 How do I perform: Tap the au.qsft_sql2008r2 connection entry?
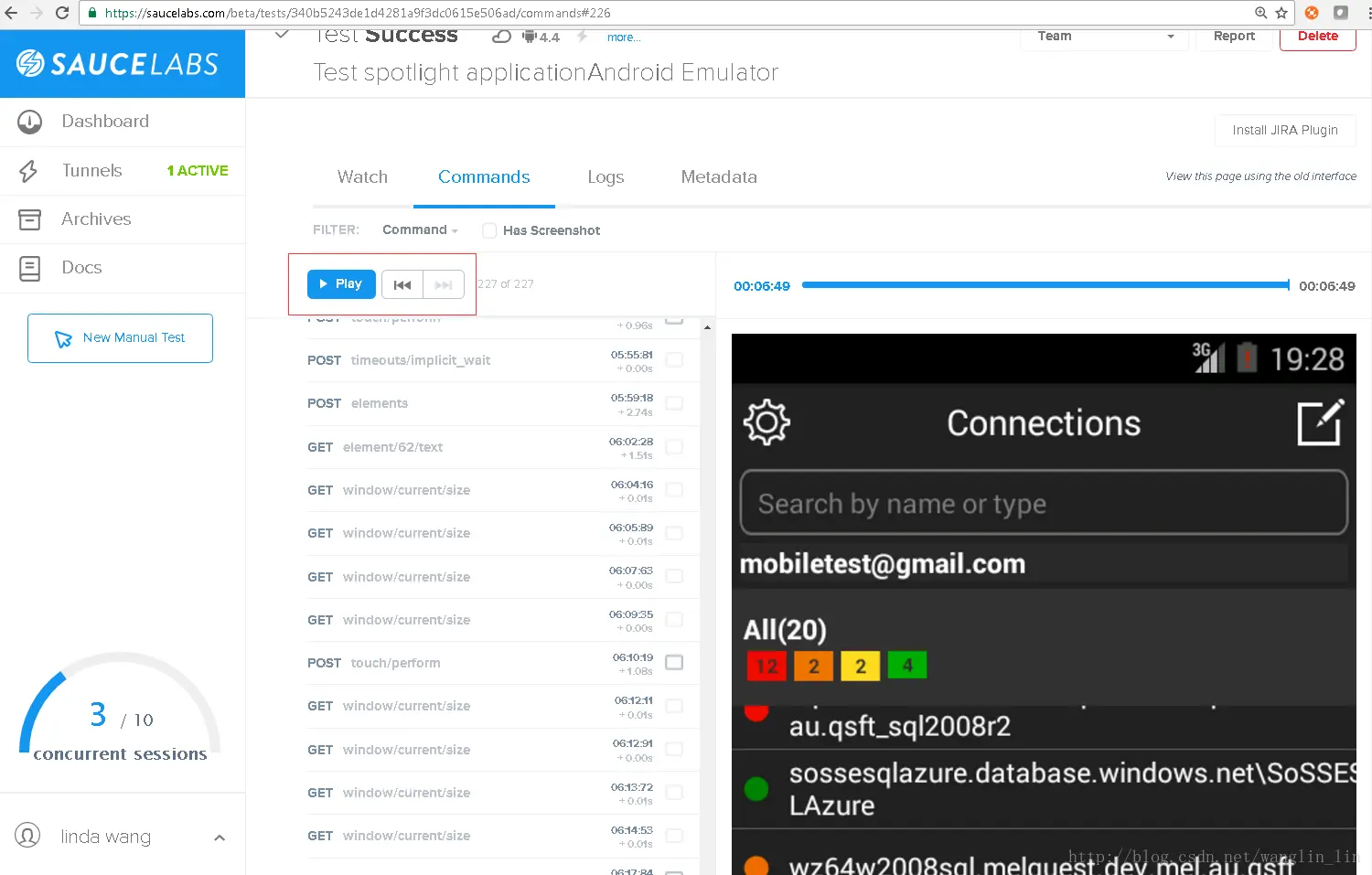tap(1044, 727)
